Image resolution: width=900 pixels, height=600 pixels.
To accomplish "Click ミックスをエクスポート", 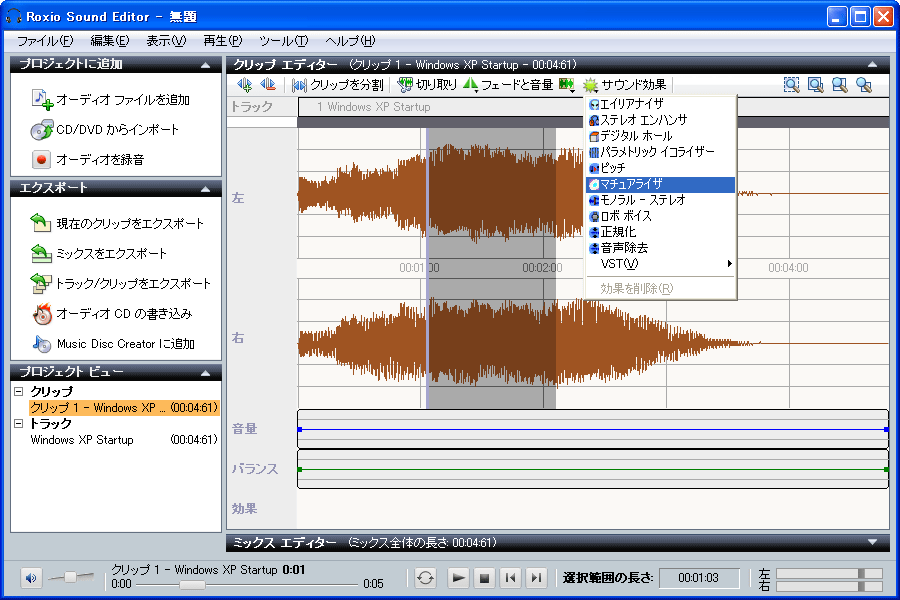I will [99, 254].
